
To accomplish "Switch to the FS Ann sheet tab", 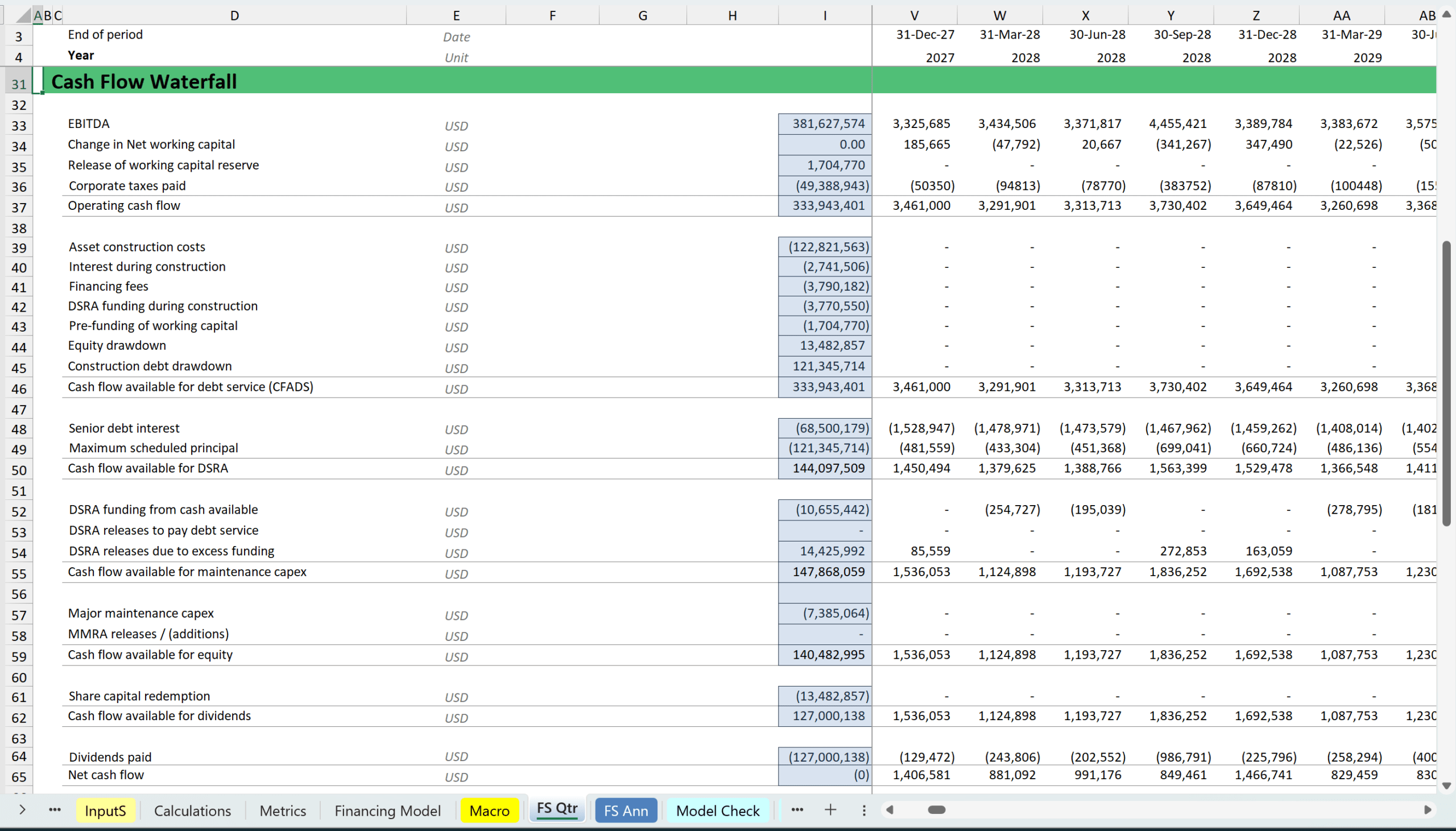I will pyautogui.click(x=625, y=811).
